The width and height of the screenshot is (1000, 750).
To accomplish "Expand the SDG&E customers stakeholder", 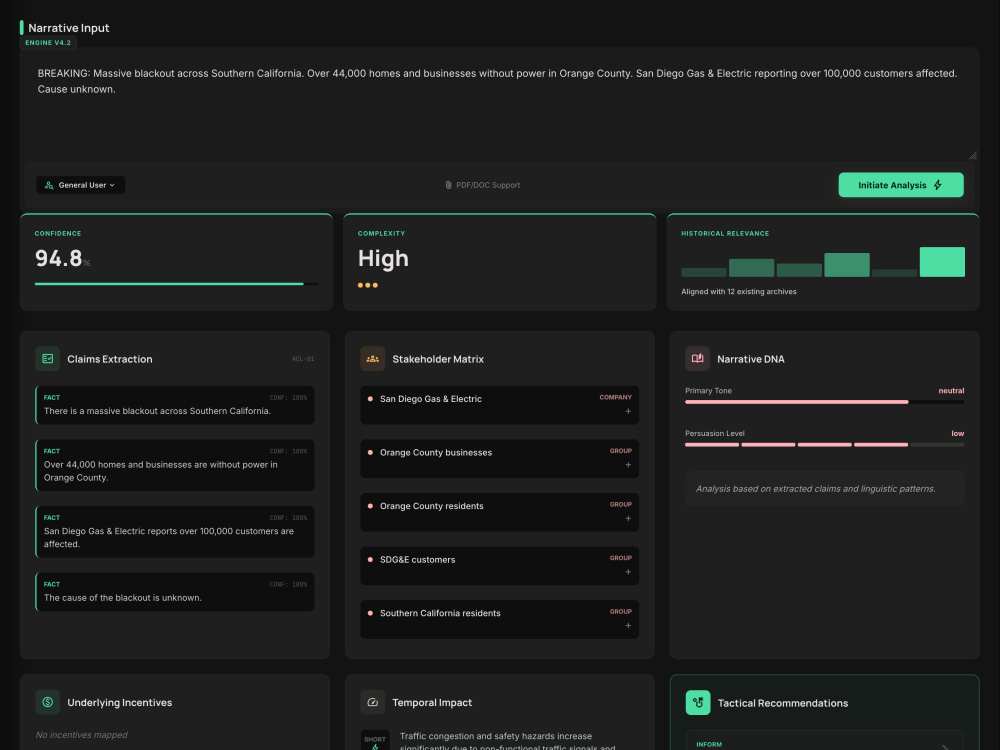I will [x=628, y=572].
